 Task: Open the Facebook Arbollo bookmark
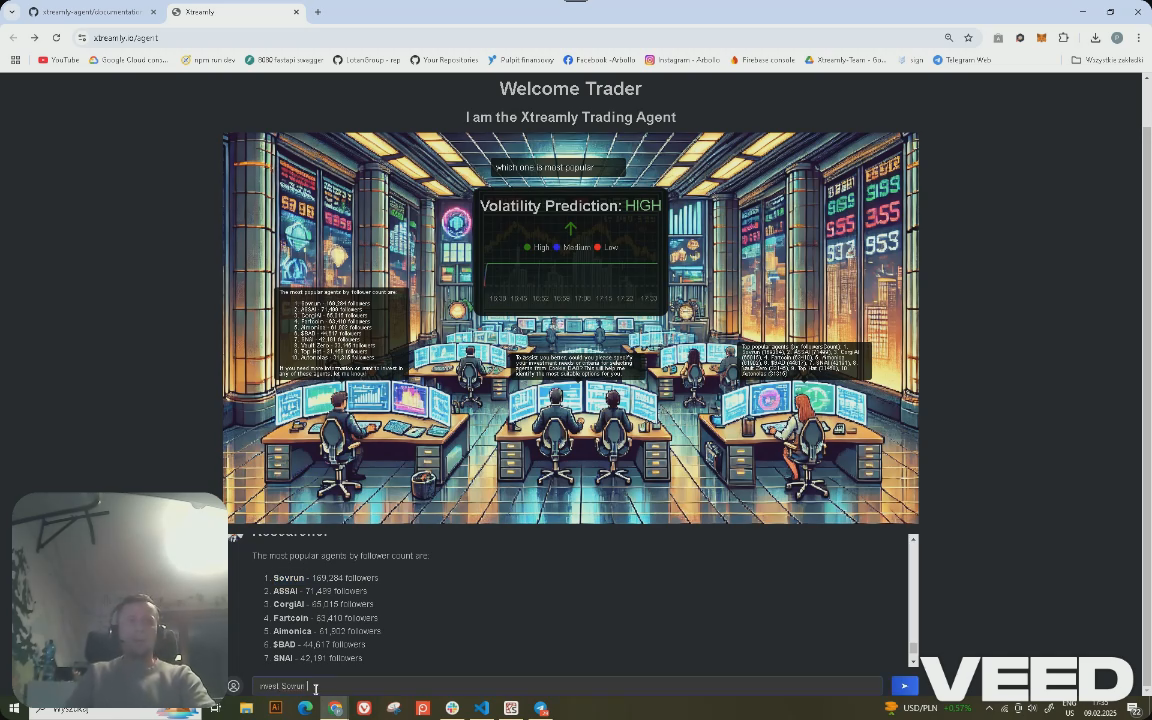[x=600, y=60]
